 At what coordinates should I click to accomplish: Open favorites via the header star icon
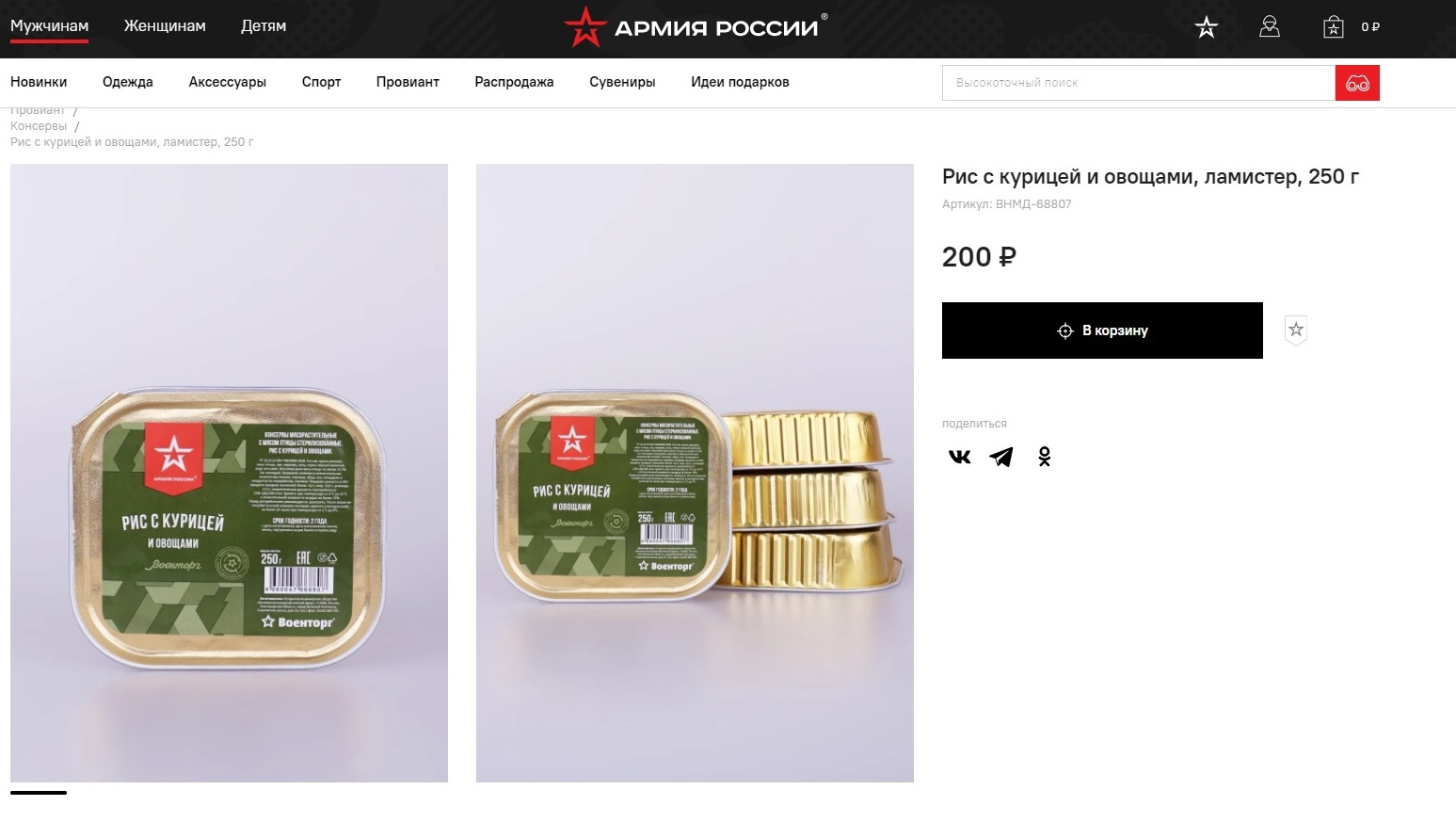pyautogui.click(x=1206, y=27)
